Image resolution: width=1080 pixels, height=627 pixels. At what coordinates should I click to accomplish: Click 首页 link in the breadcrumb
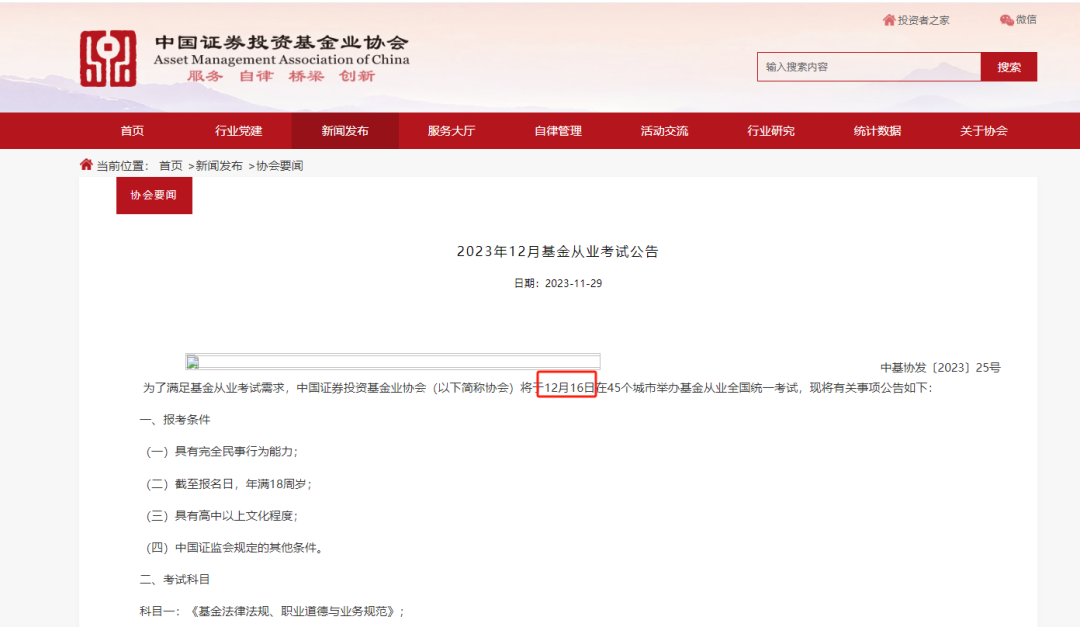167,165
